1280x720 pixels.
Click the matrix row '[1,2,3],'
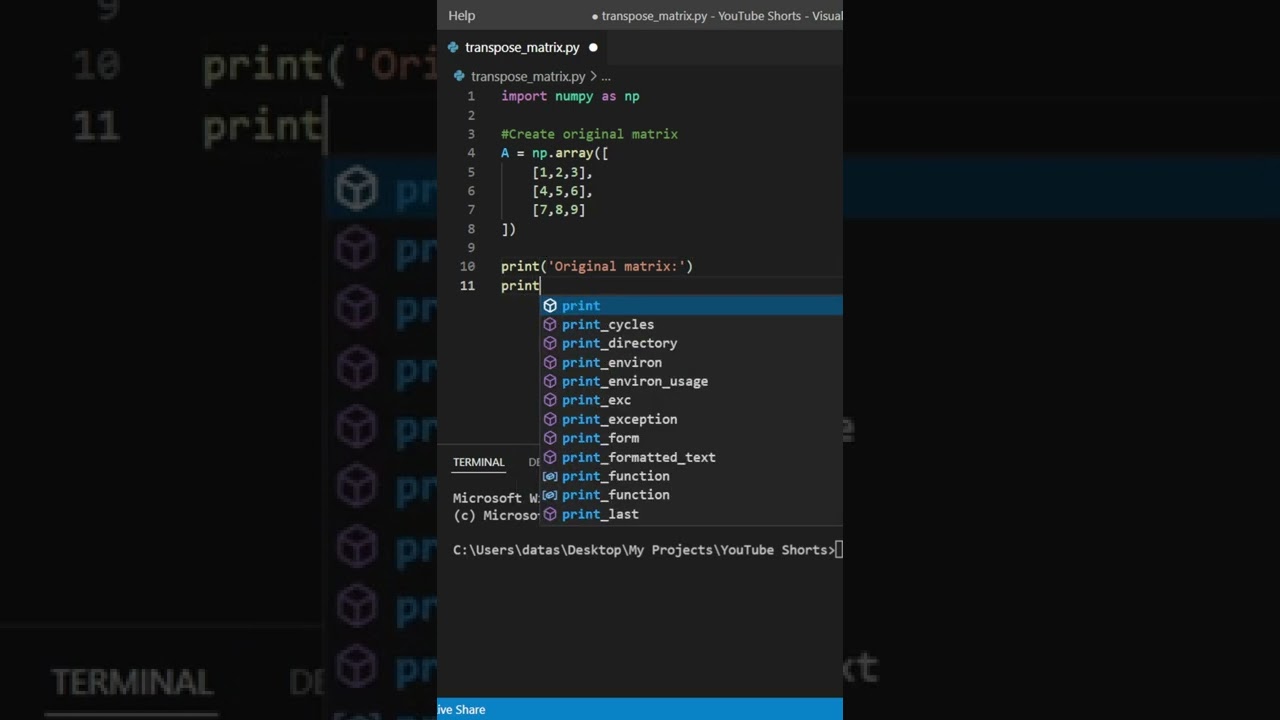click(562, 172)
